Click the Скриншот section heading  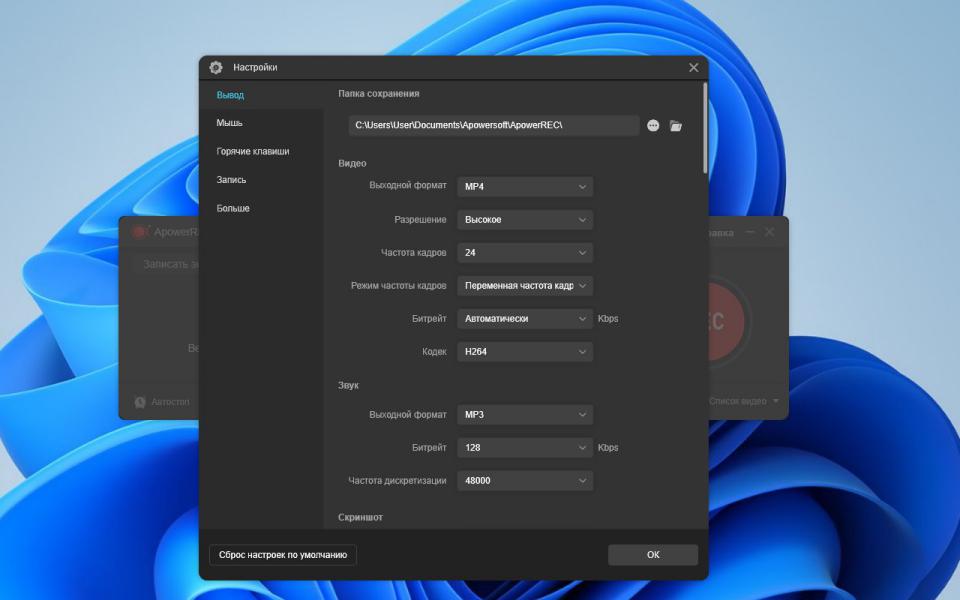pos(360,517)
